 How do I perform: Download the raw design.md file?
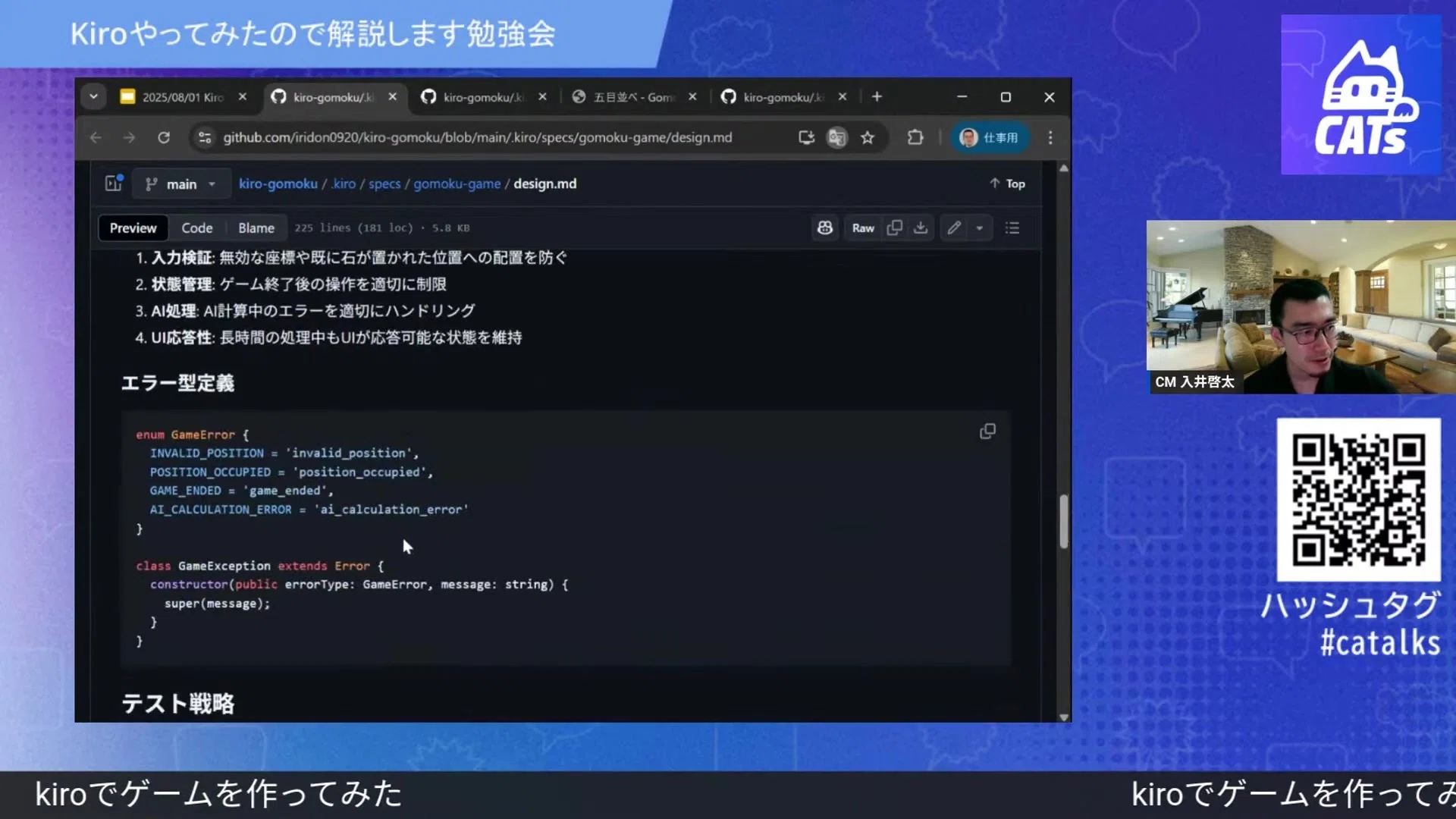(921, 227)
